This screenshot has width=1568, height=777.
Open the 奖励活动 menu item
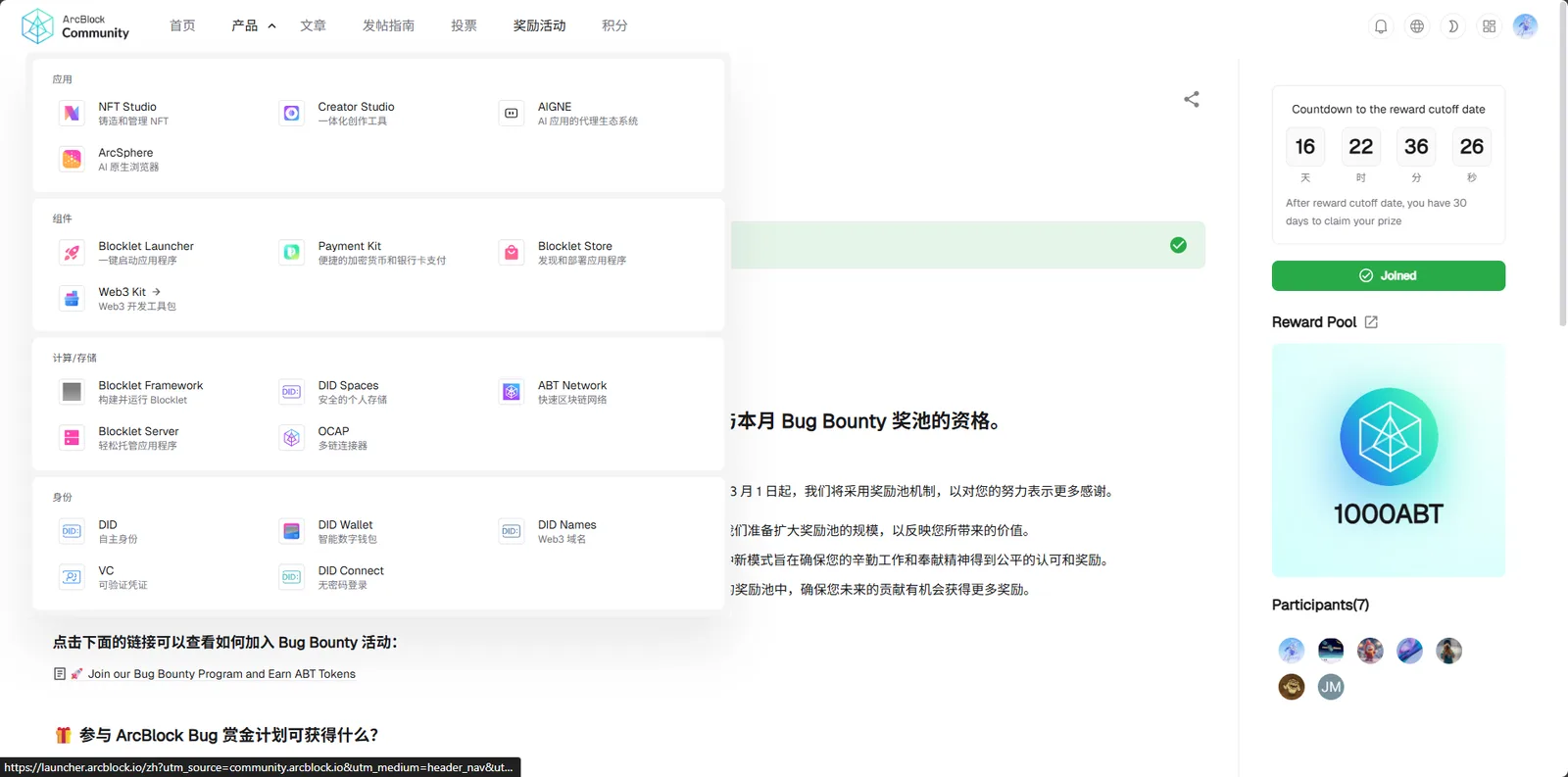[539, 25]
